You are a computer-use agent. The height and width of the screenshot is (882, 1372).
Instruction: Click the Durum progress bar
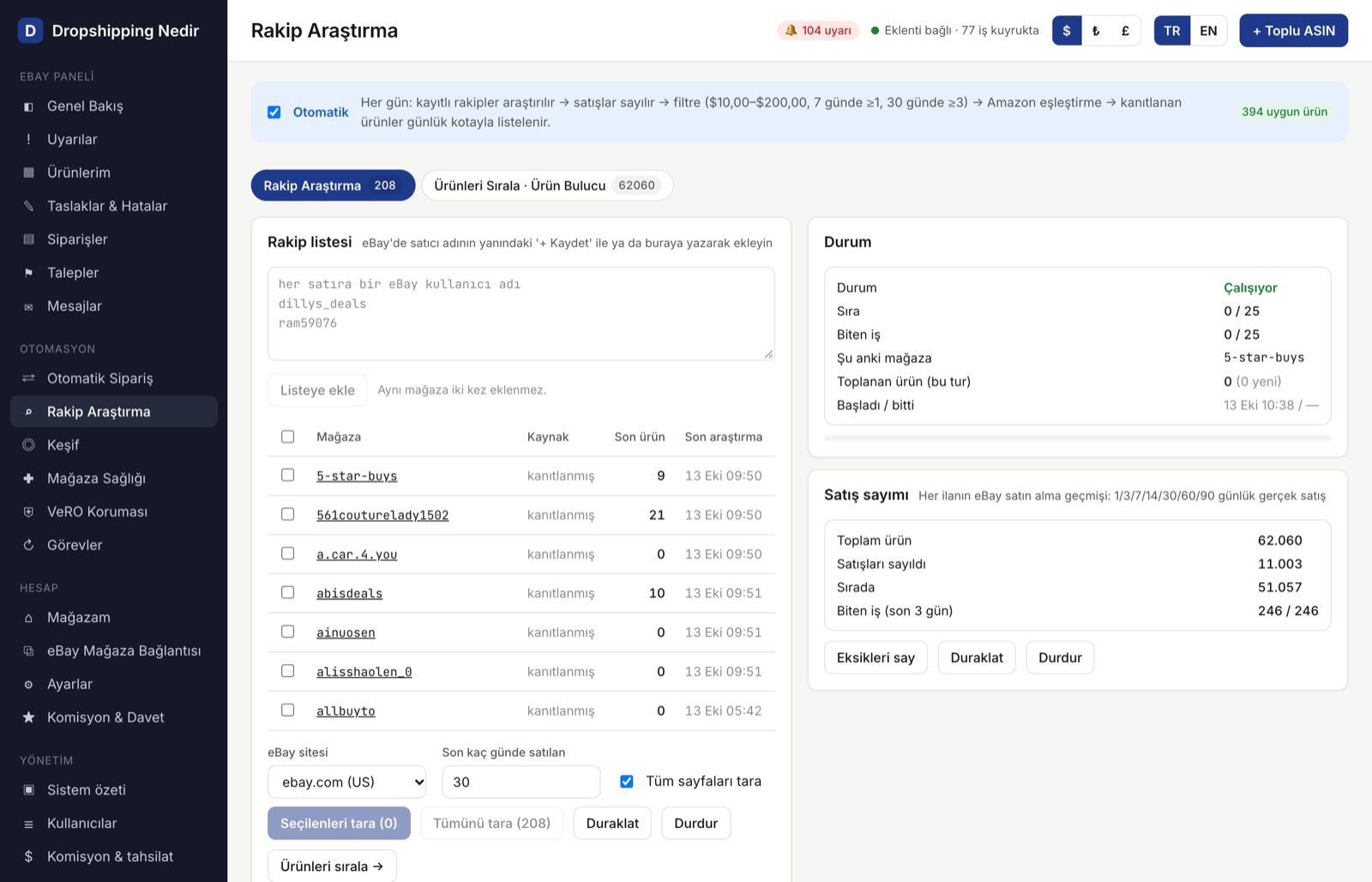point(1078,438)
